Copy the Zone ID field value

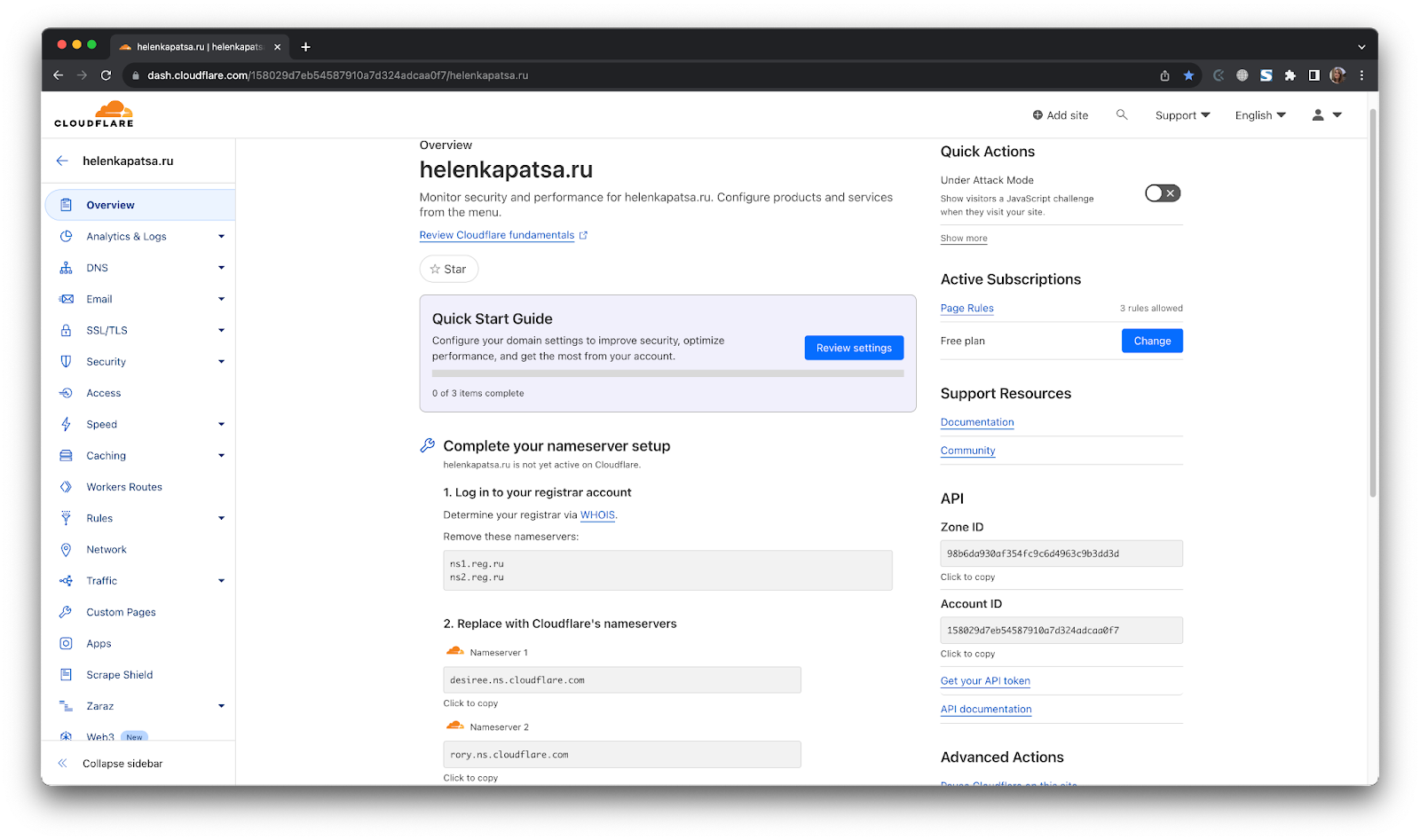click(x=1061, y=553)
